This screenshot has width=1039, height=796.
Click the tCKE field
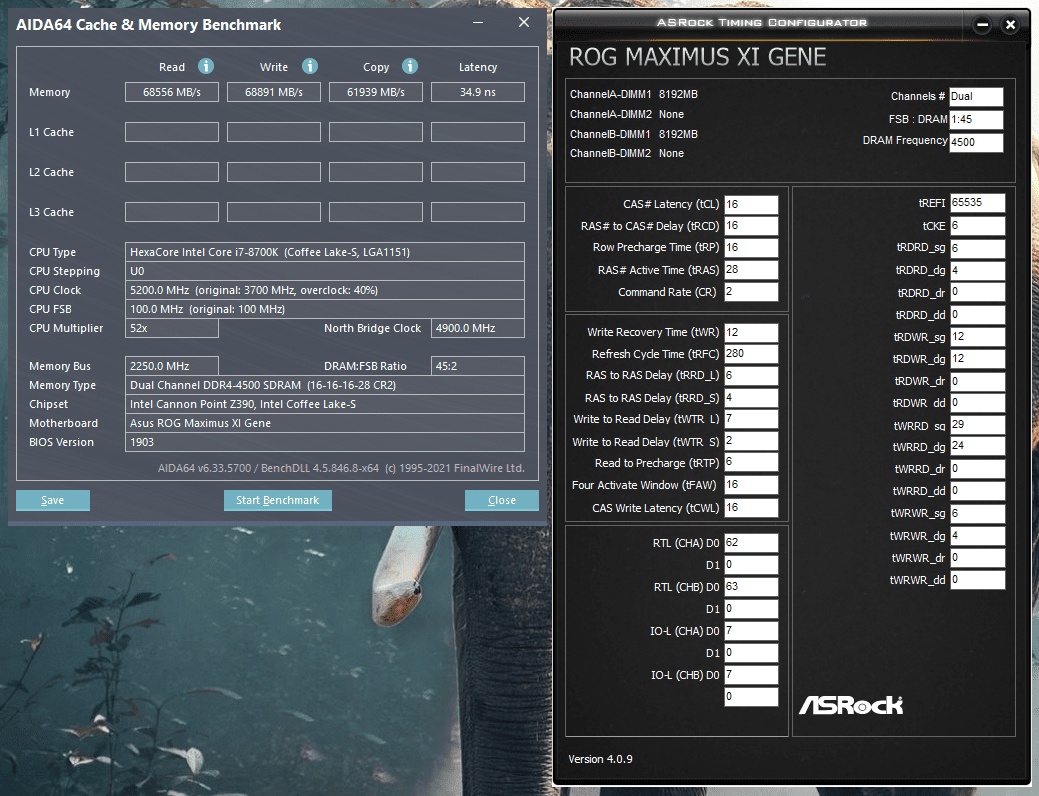coord(977,226)
